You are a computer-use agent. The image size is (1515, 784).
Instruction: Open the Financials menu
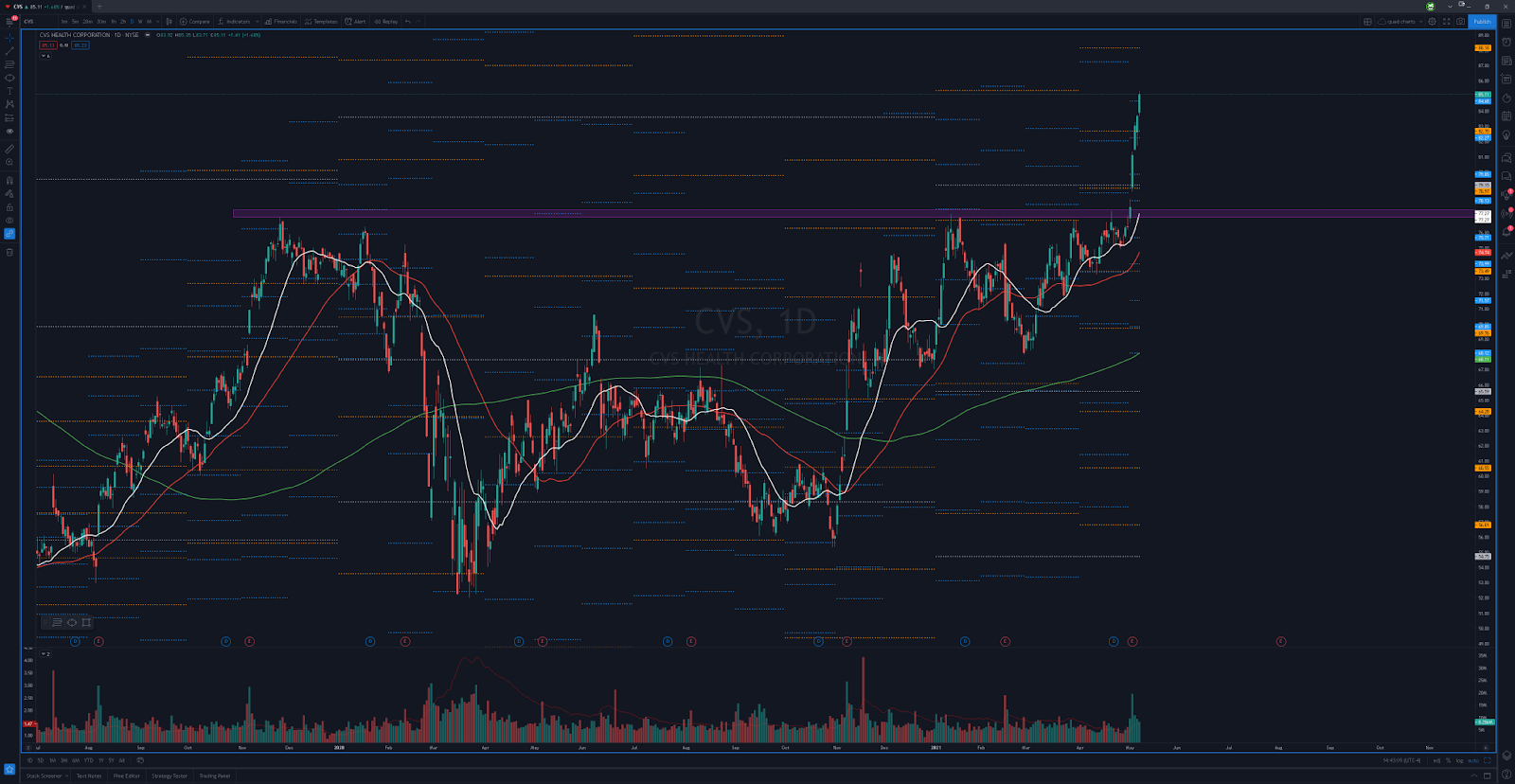[x=281, y=22]
